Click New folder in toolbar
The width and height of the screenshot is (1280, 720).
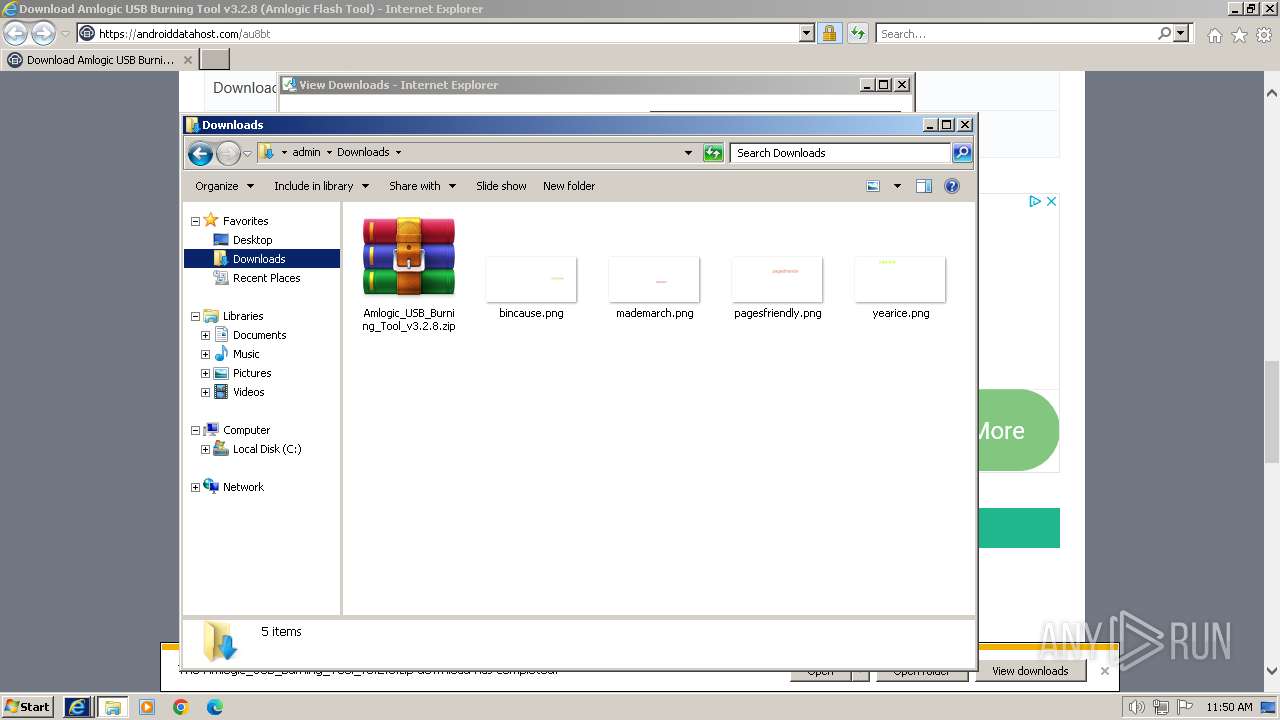[569, 186]
